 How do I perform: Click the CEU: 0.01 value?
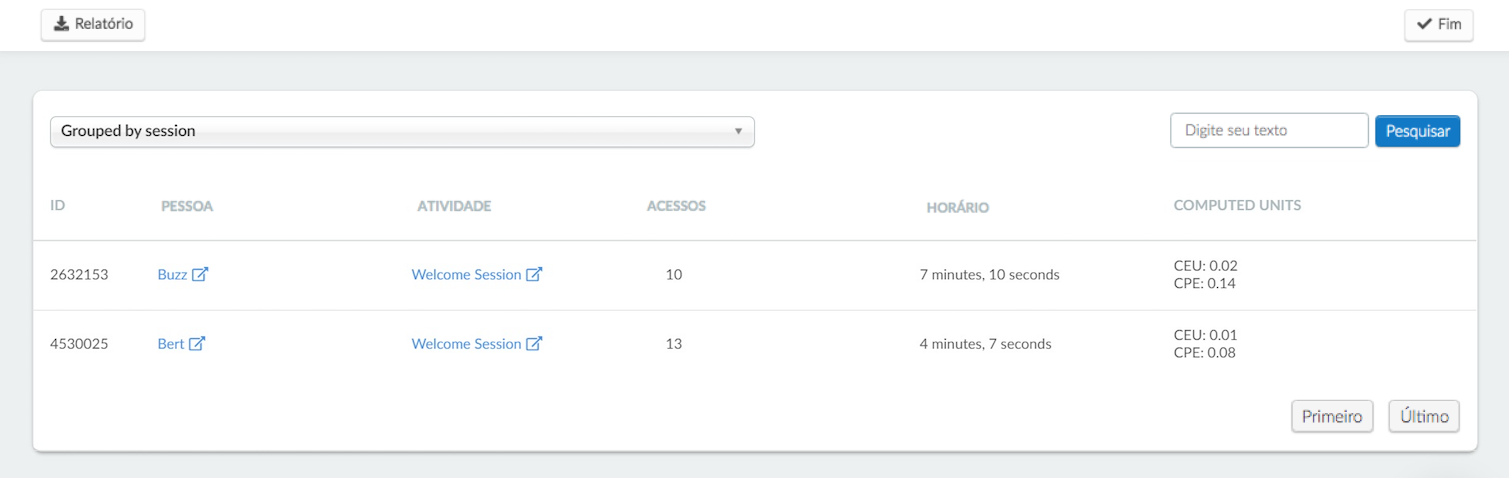(x=1205, y=334)
